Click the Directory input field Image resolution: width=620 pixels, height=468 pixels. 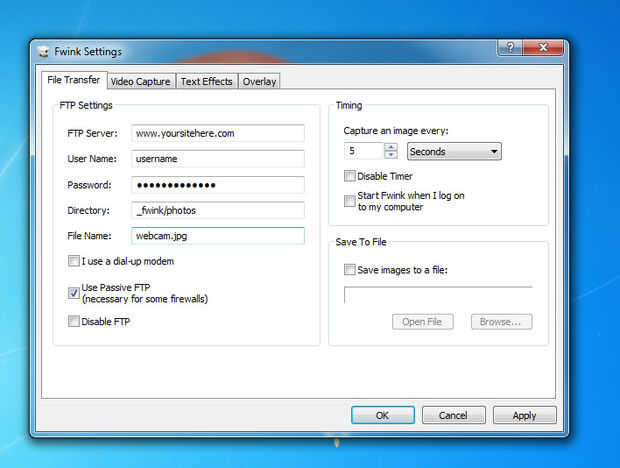[218, 210]
